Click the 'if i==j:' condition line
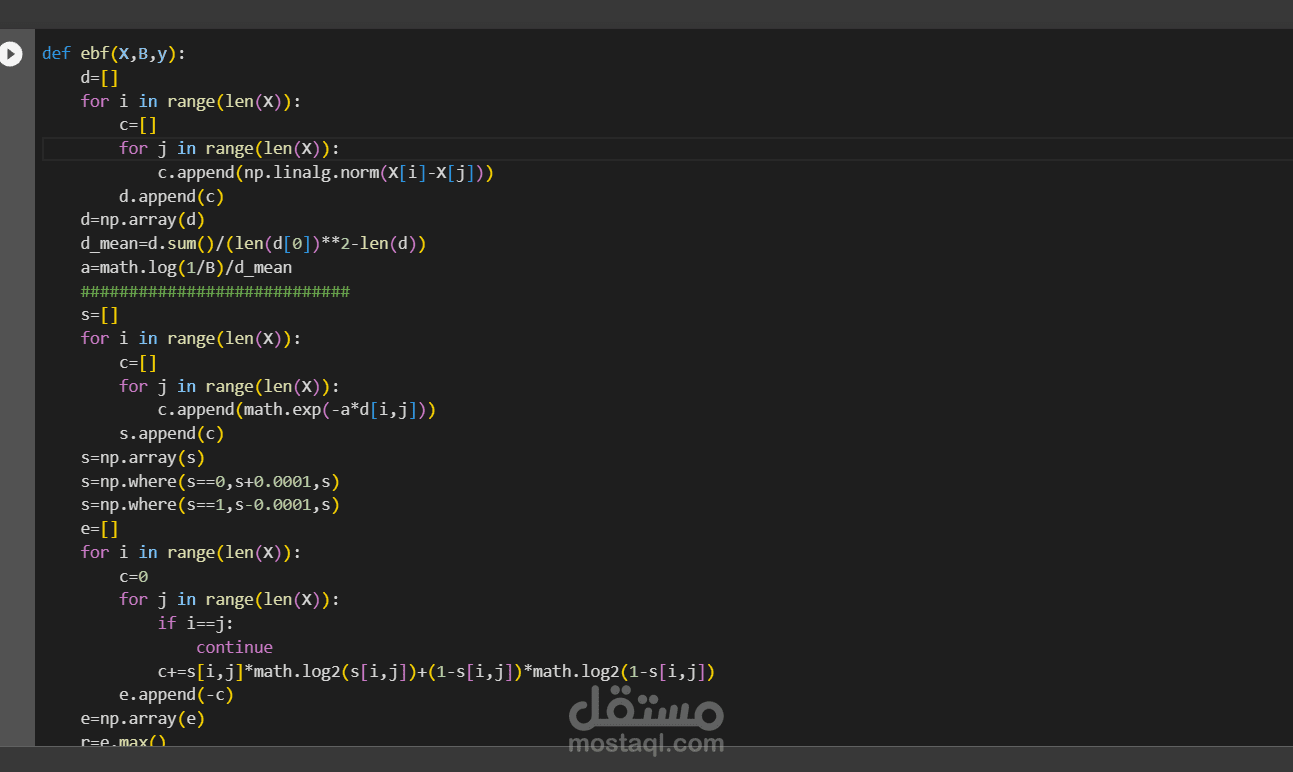This screenshot has width=1293, height=772. coord(195,623)
